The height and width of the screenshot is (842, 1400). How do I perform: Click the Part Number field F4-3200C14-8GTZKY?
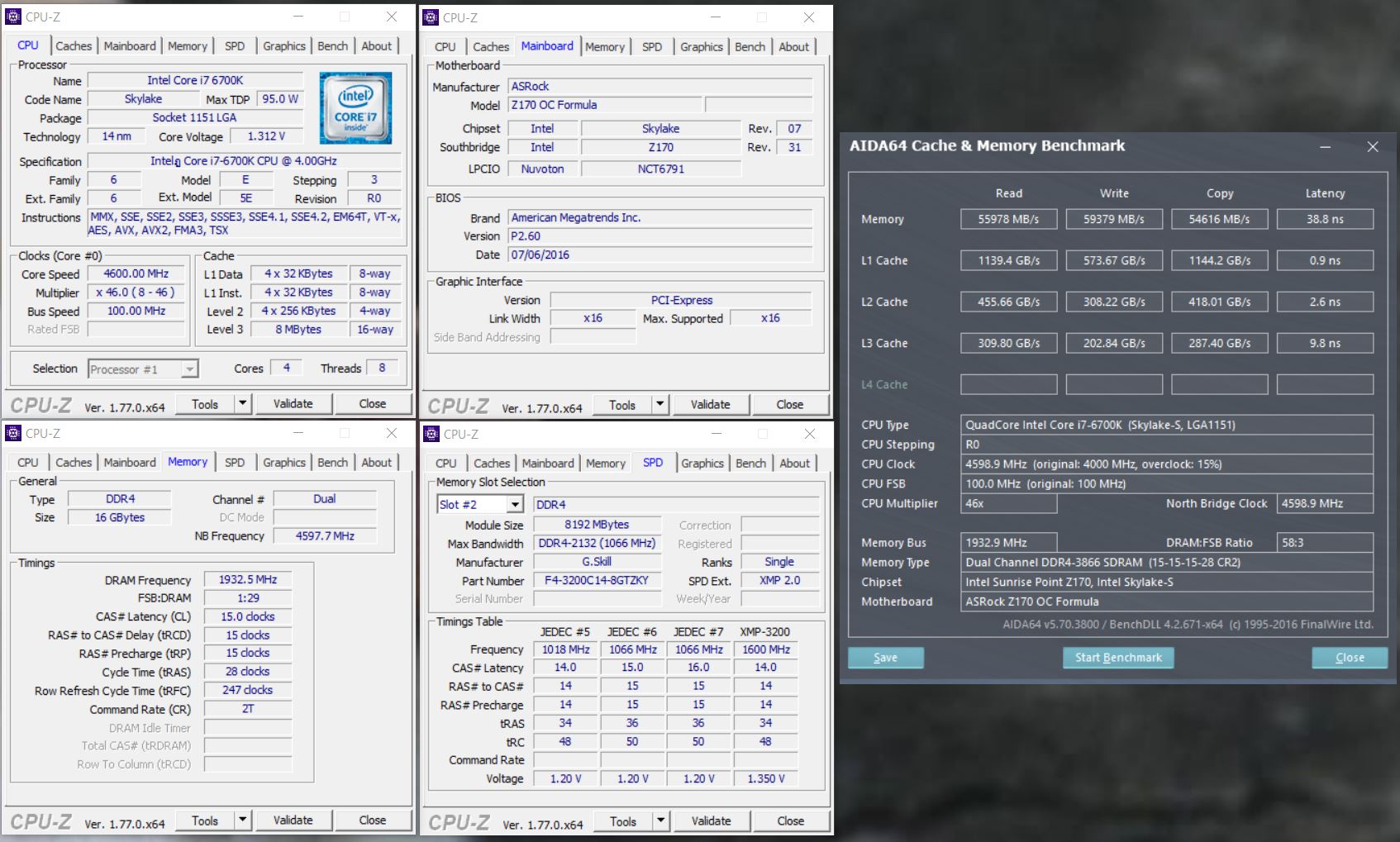597,581
